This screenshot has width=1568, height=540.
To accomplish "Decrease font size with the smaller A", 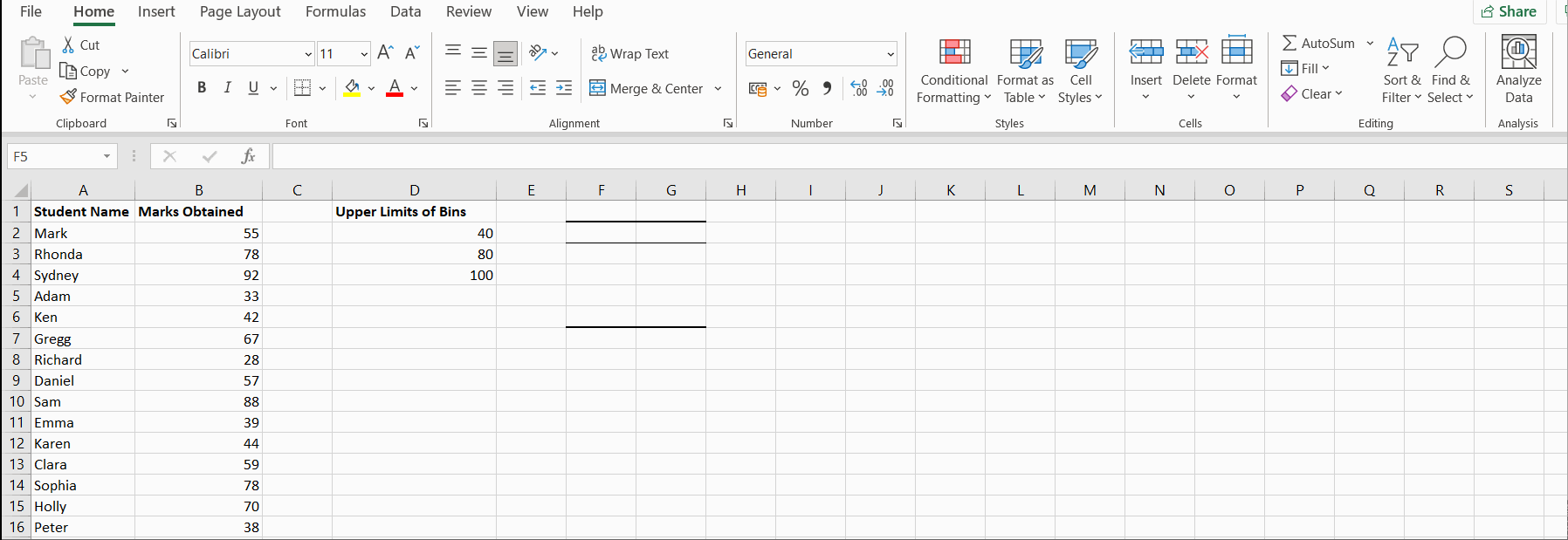I will click(412, 53).
